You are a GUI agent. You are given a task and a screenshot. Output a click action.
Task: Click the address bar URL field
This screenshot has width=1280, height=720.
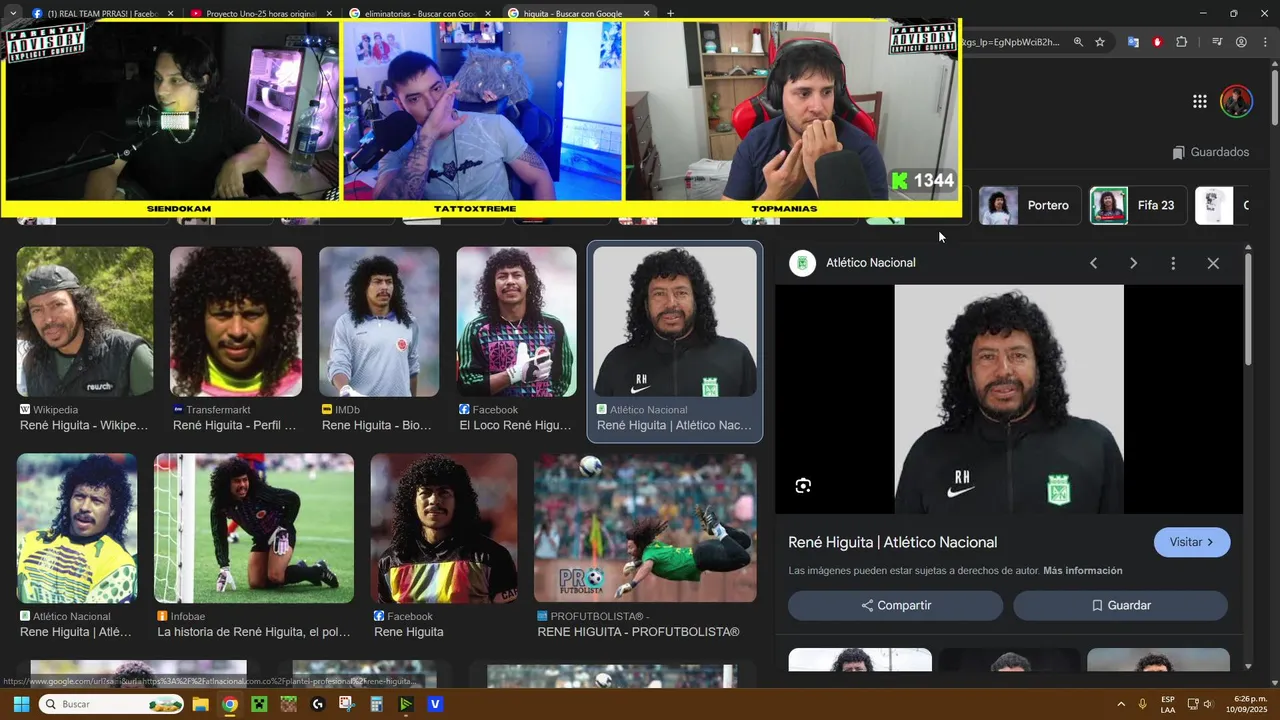pyautogui.click(x=1010, y=42)
